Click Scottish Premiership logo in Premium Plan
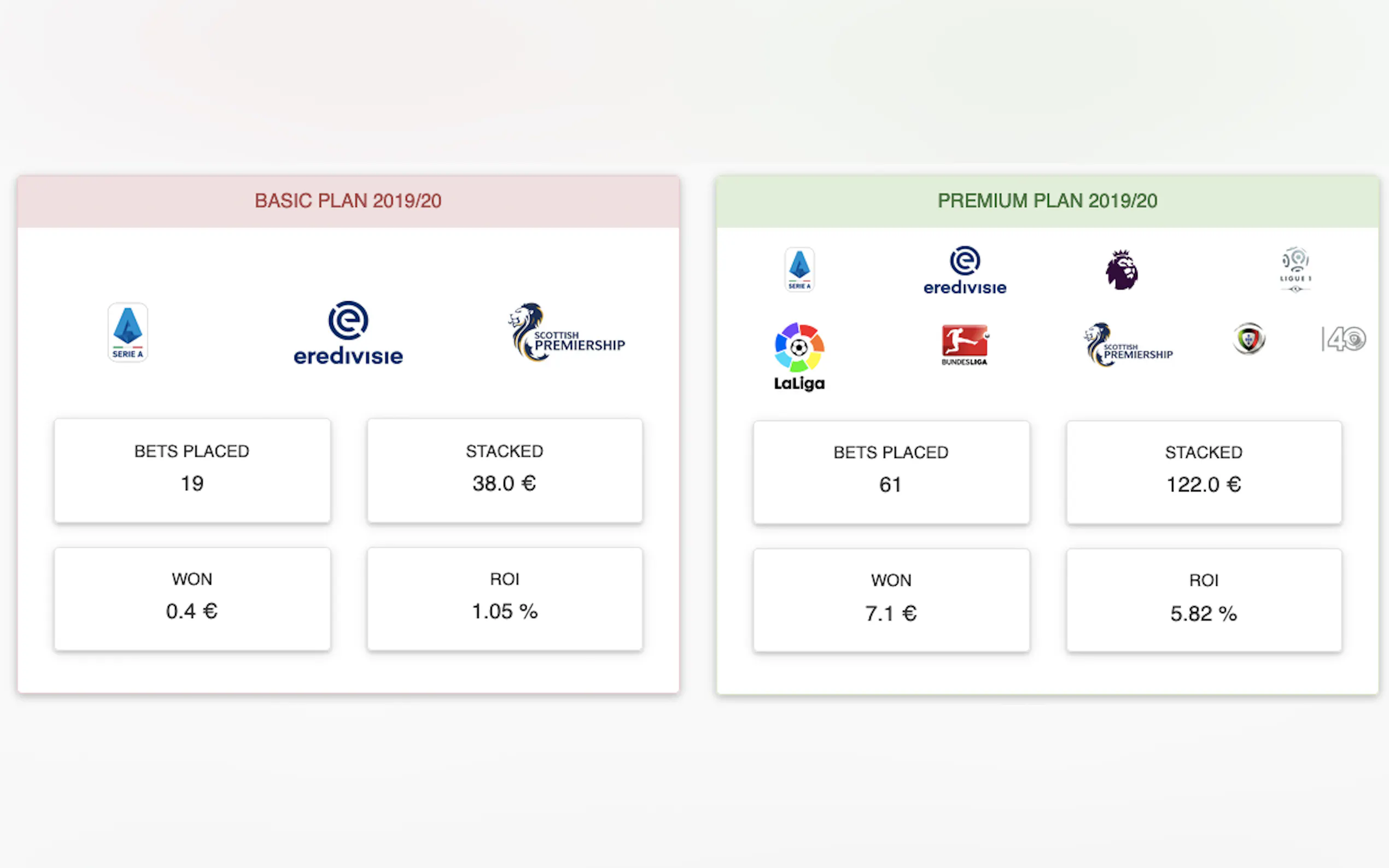 pos(1128,344)
